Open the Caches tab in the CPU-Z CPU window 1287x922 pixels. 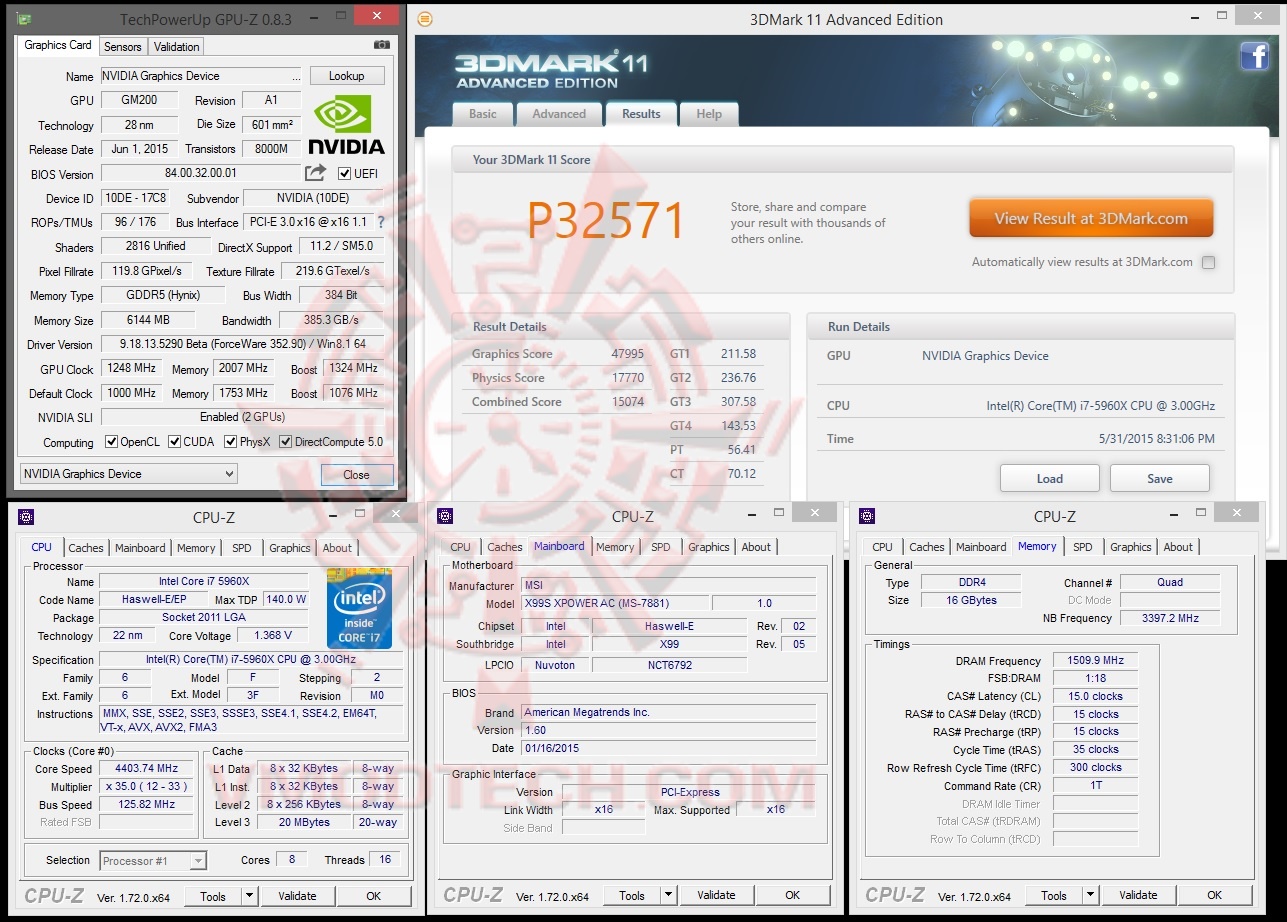click(86, 548)
